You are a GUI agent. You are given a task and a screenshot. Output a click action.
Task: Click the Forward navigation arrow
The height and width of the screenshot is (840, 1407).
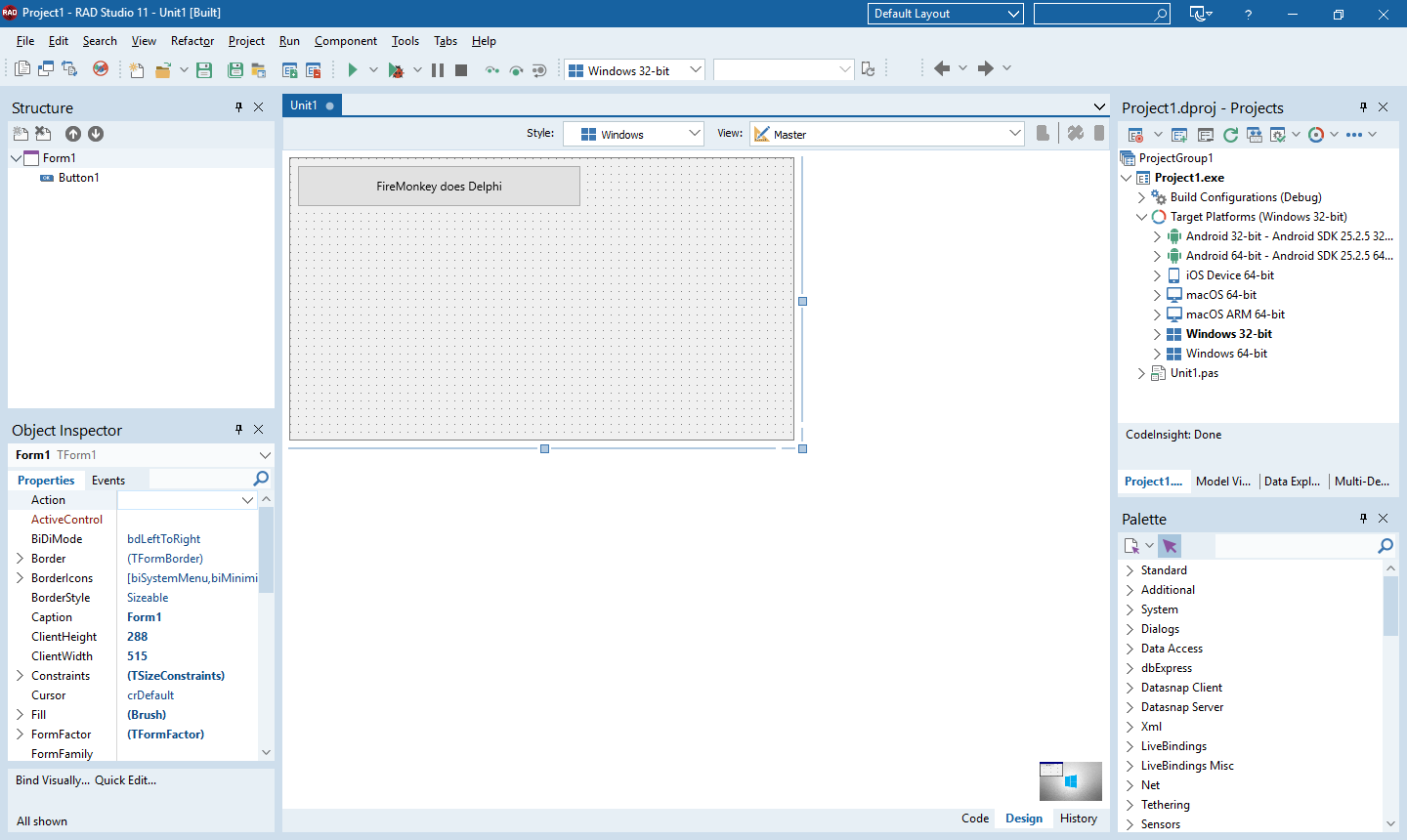click(x=986, y=68)
